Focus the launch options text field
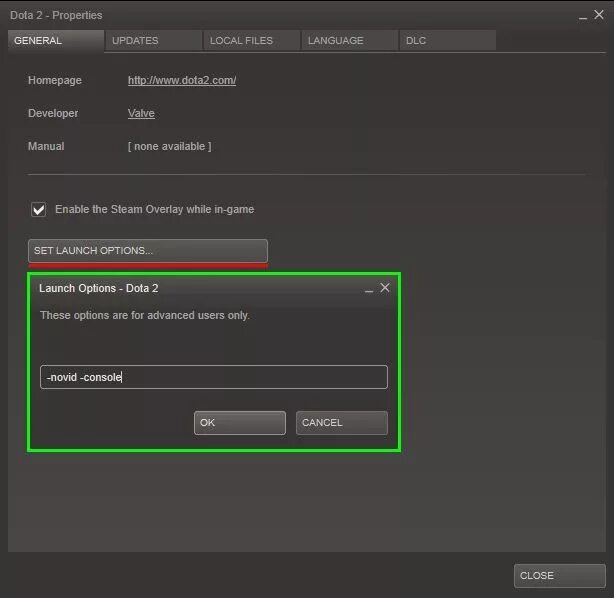Viewport: 614px width, 598px height. [x=214, y=377]
